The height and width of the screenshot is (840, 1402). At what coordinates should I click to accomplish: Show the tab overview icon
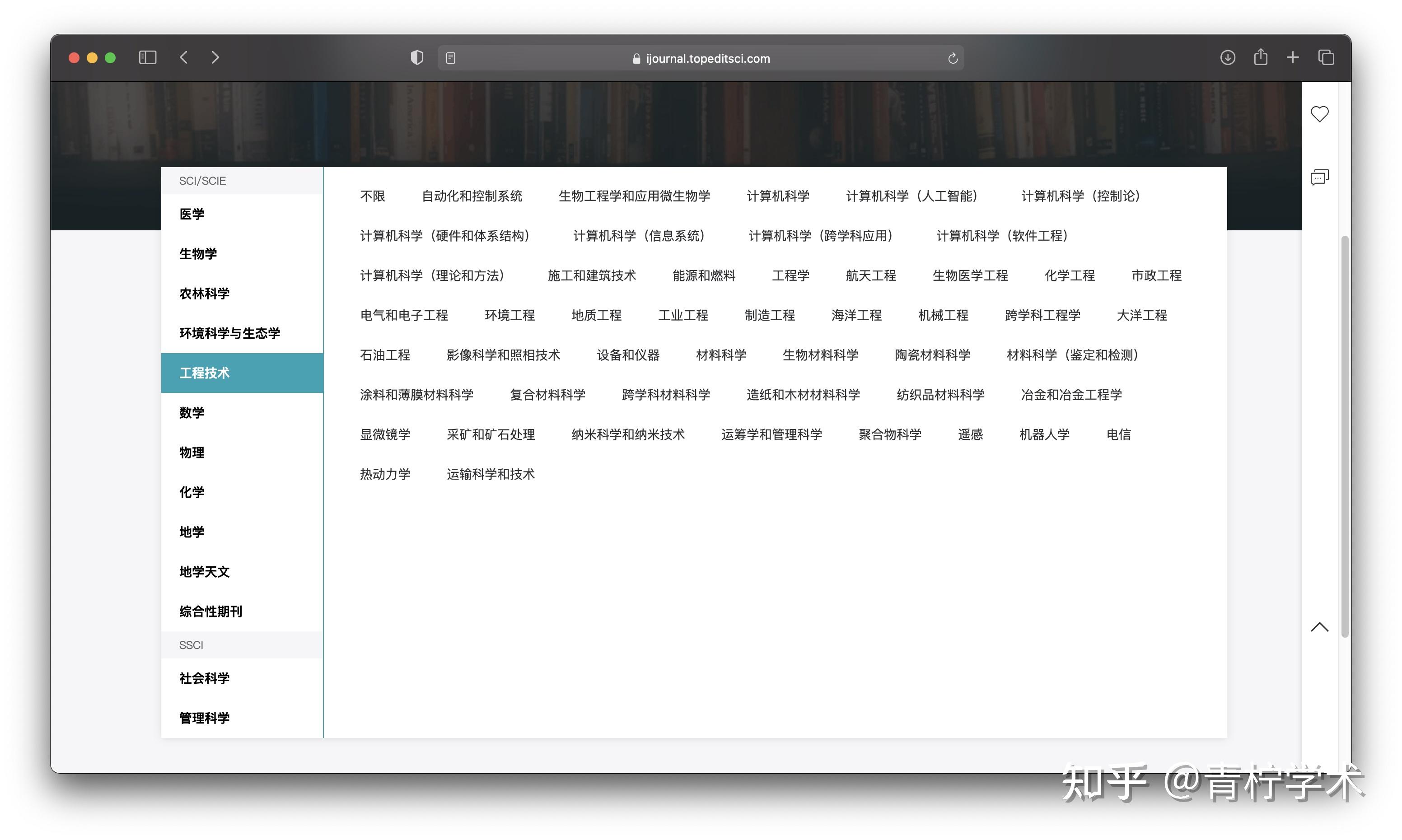pos(1326,57)
